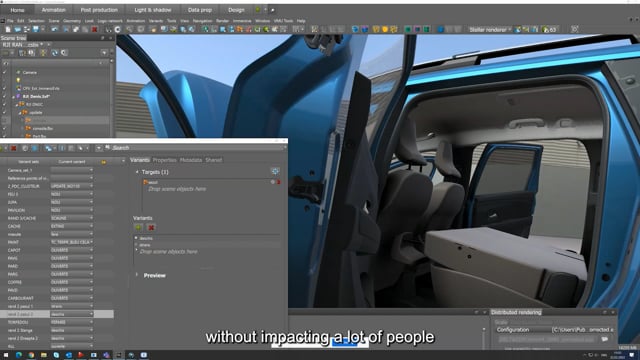Open the Render menu
The height and width of the screenshot is (360, 640).
pyautogui.click(x=222, y=21)
